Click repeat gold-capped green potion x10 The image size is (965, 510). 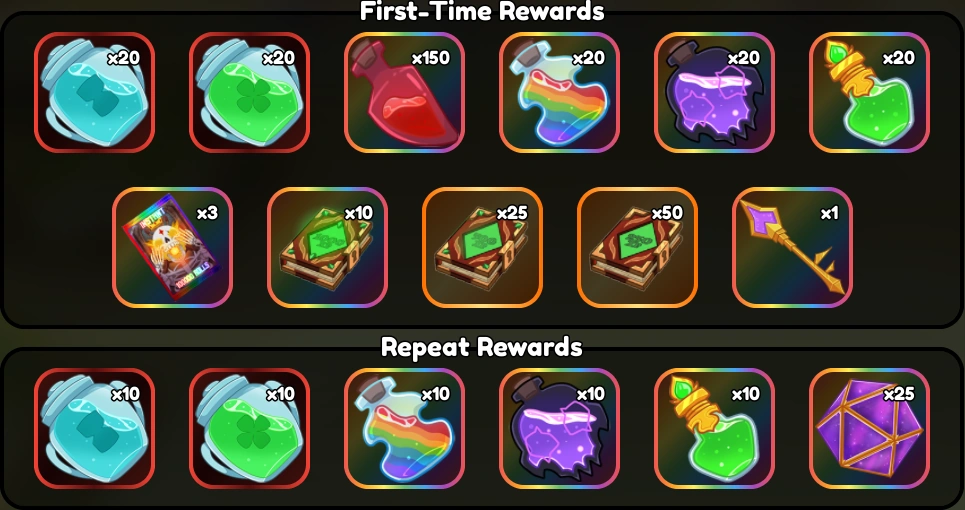tap(715, 428)
